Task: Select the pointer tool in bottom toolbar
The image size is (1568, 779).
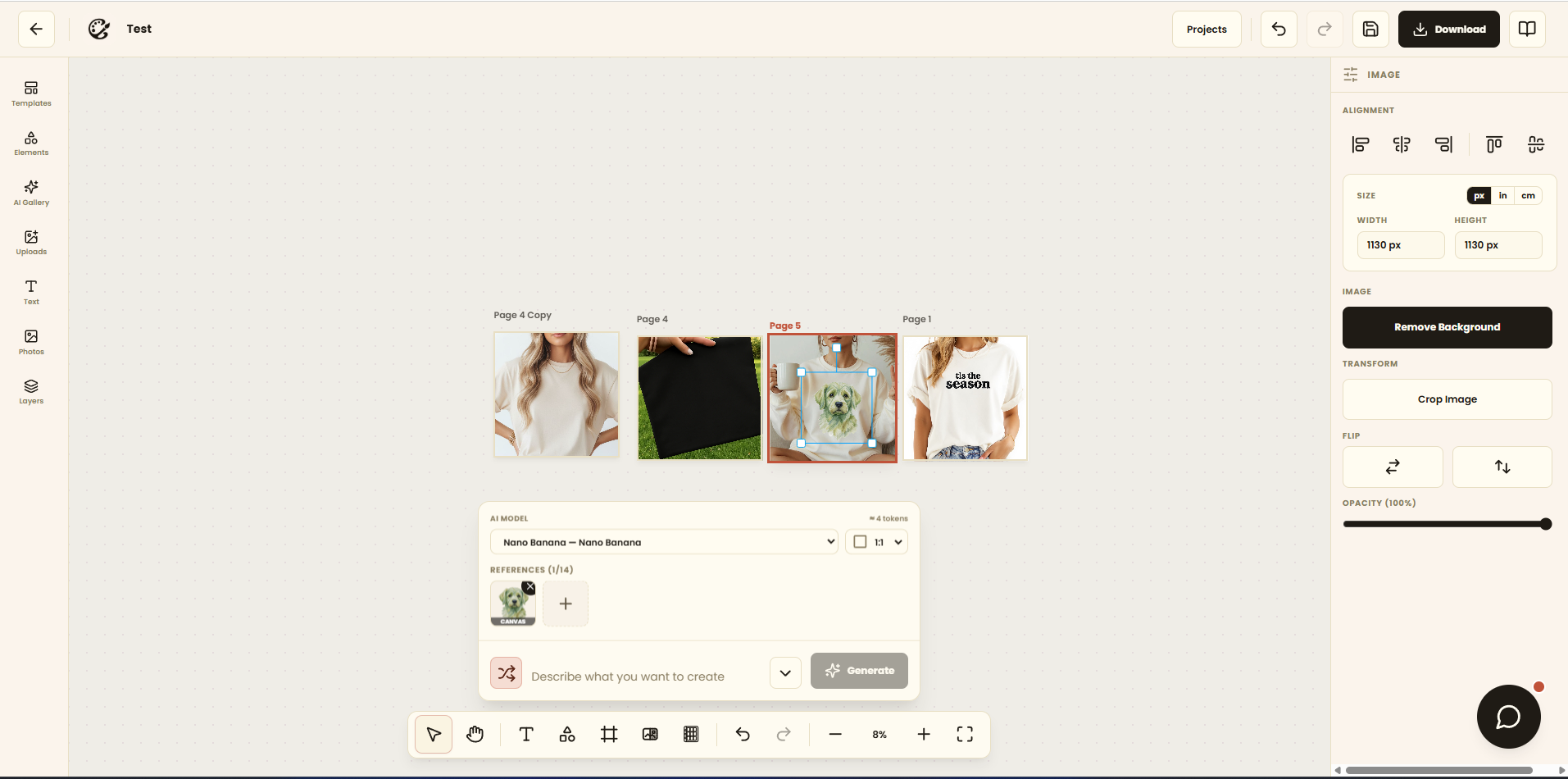Action: tap(434, 734)
